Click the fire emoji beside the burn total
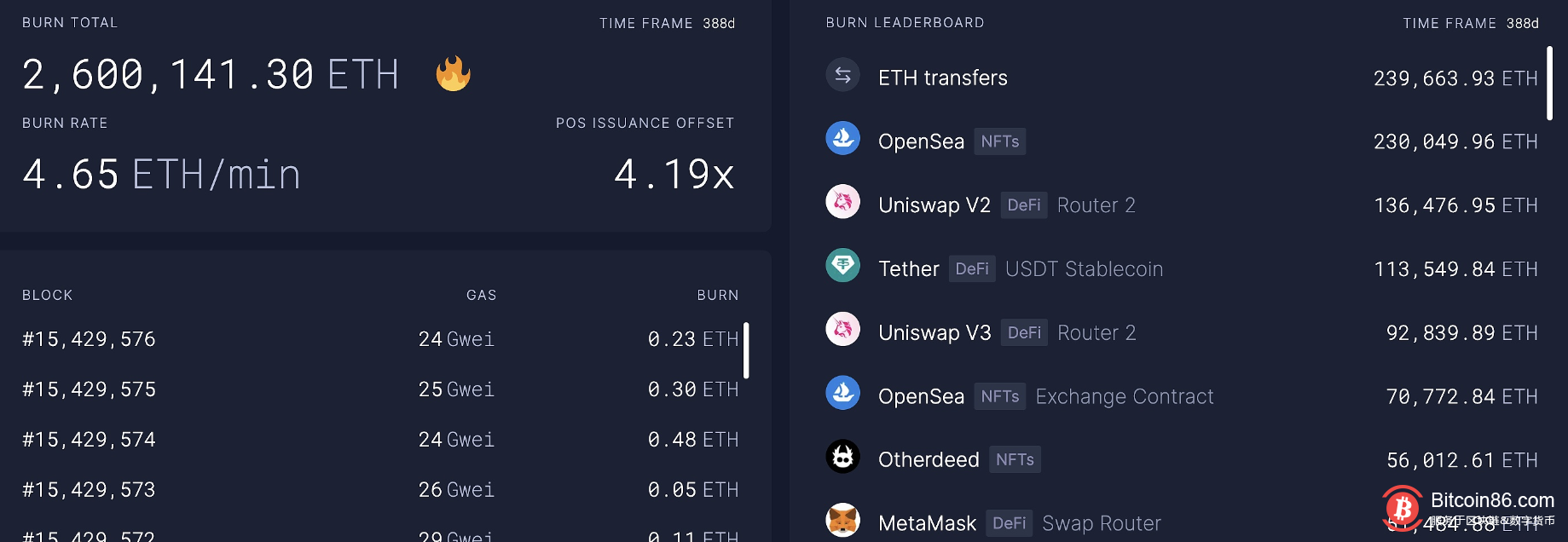This screenshot has height=542, width=1568. (x=453, y=74)
